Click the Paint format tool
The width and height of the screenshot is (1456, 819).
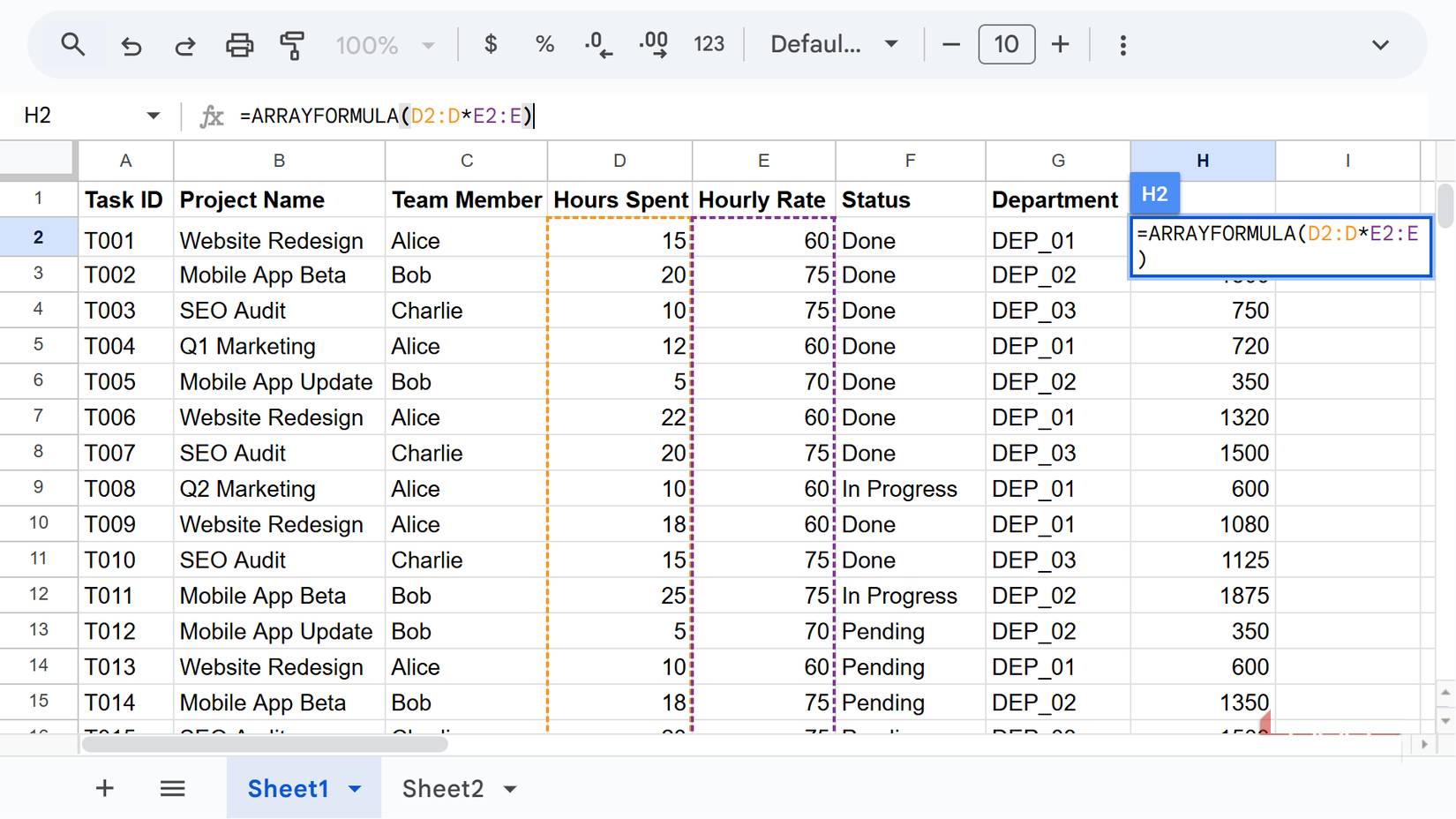coord(292,44)
